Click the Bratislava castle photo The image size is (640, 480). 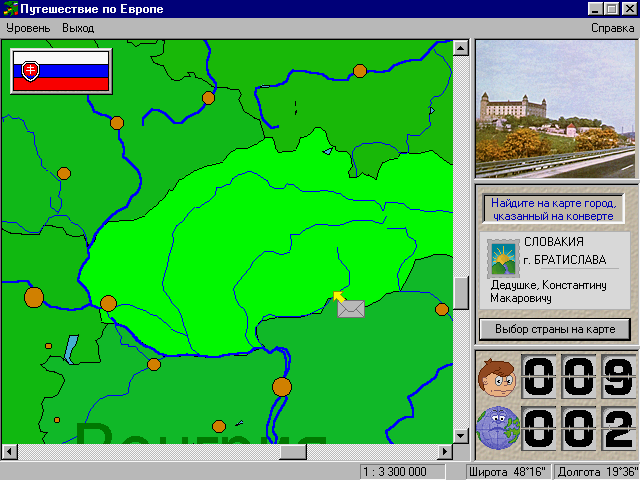tap(555, 109)
